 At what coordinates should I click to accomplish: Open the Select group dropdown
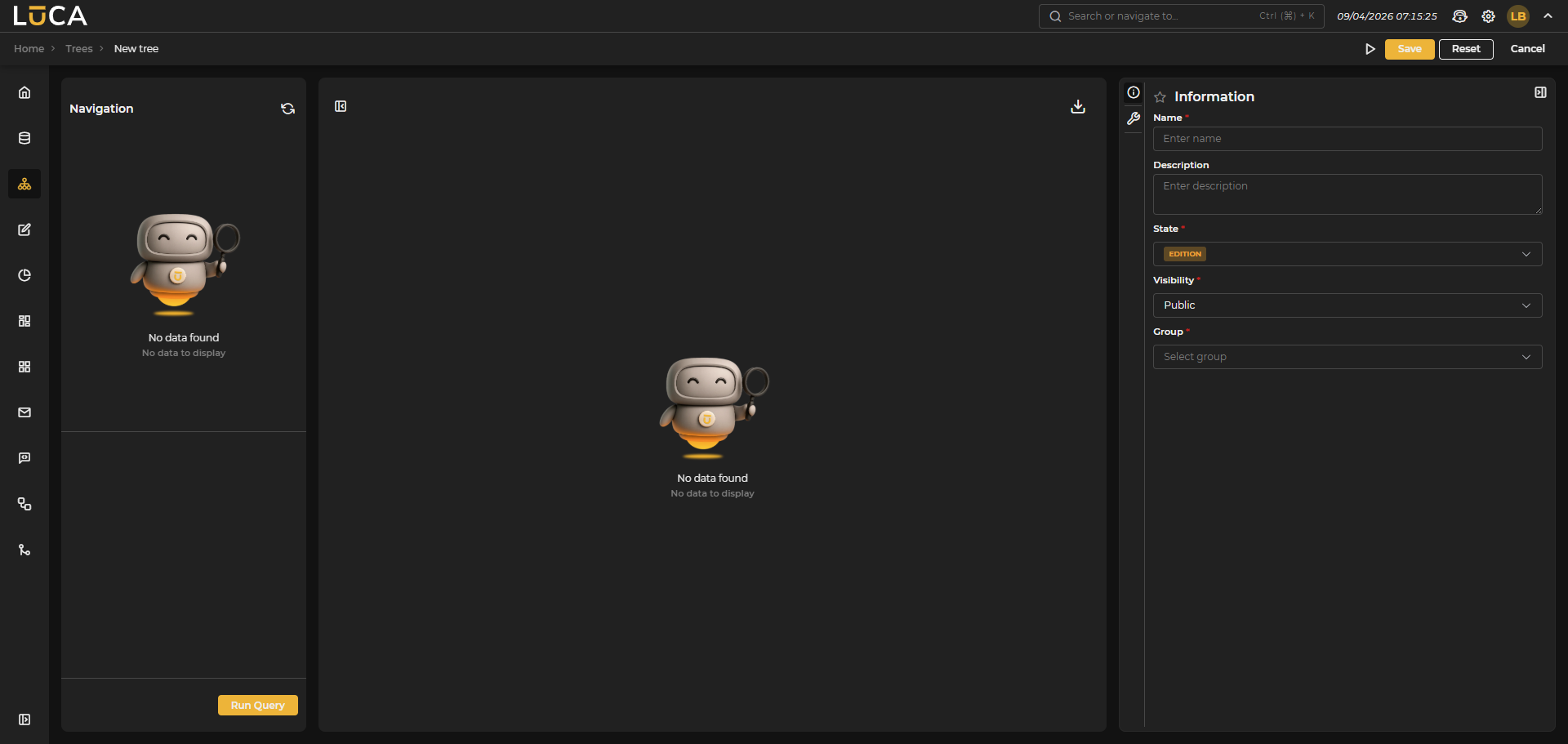[1347, 357]
